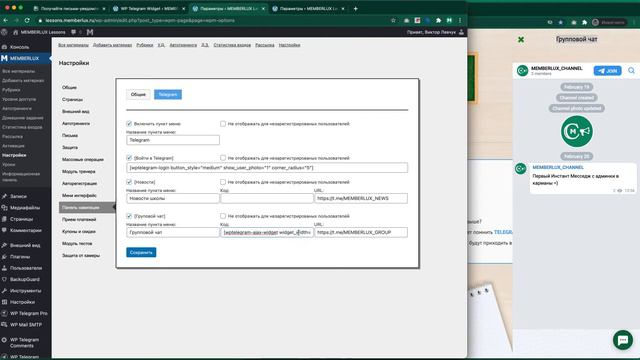Click the browser reload icon
640x360 pixels.
27,20
